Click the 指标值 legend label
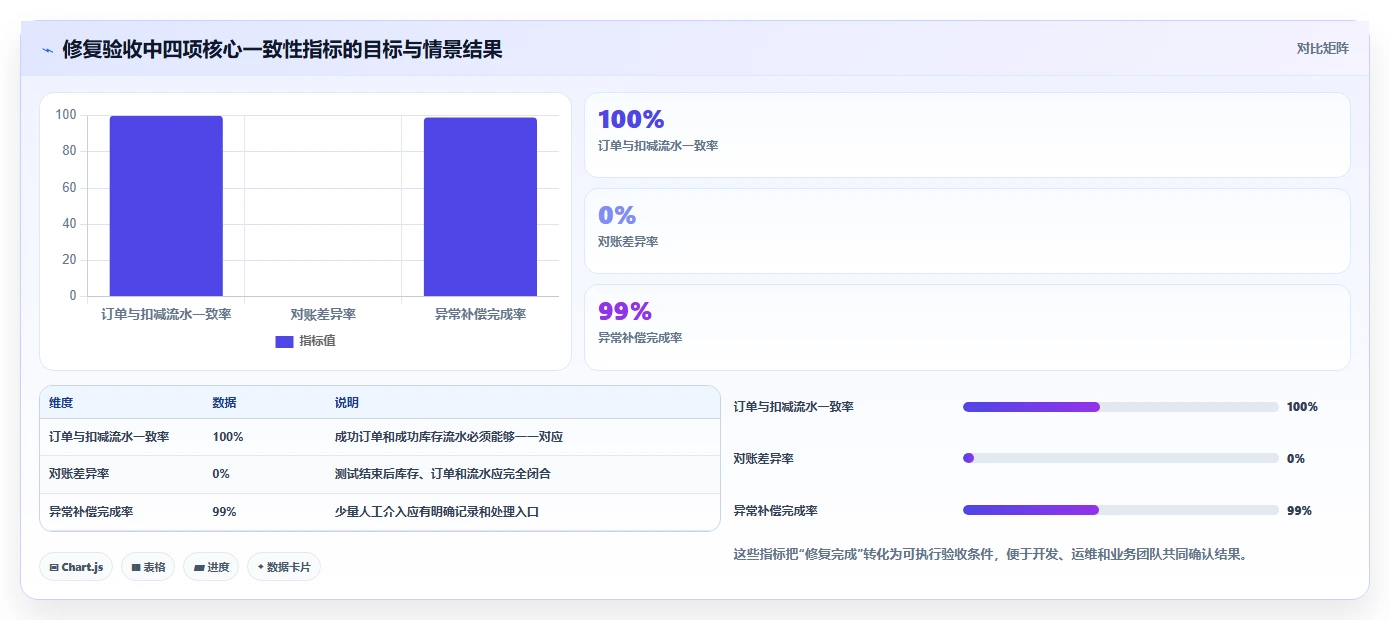1390x620 pixels. [x=317, y=342]
